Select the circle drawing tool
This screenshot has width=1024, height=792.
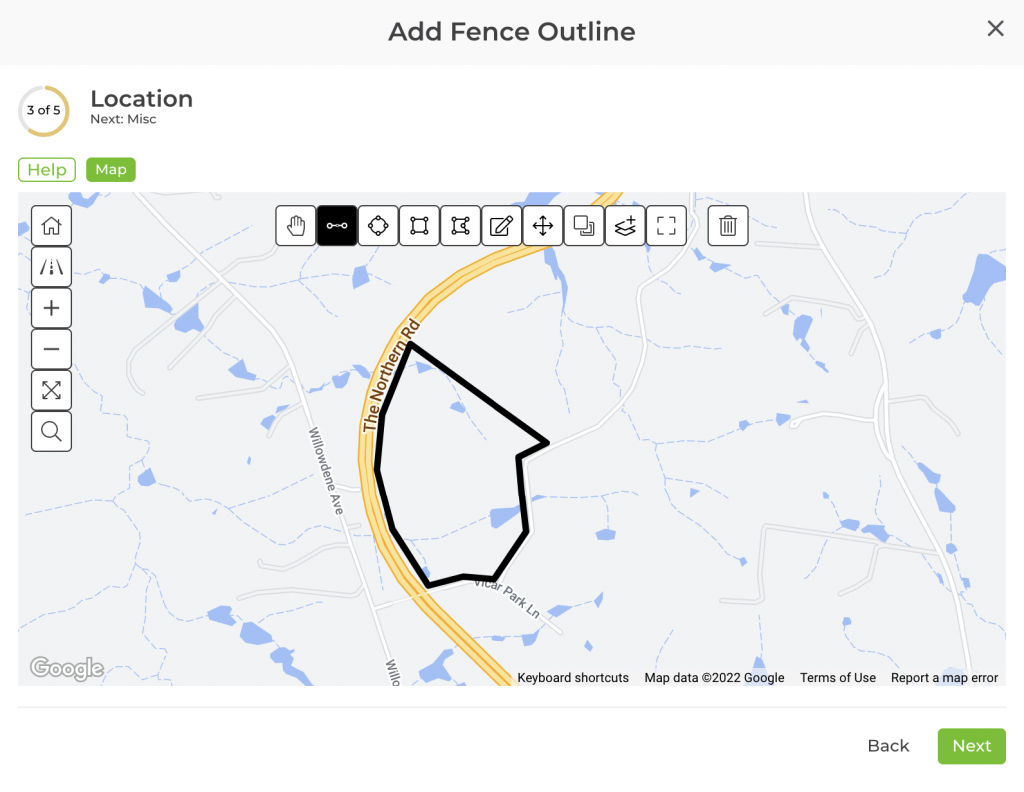378,226
